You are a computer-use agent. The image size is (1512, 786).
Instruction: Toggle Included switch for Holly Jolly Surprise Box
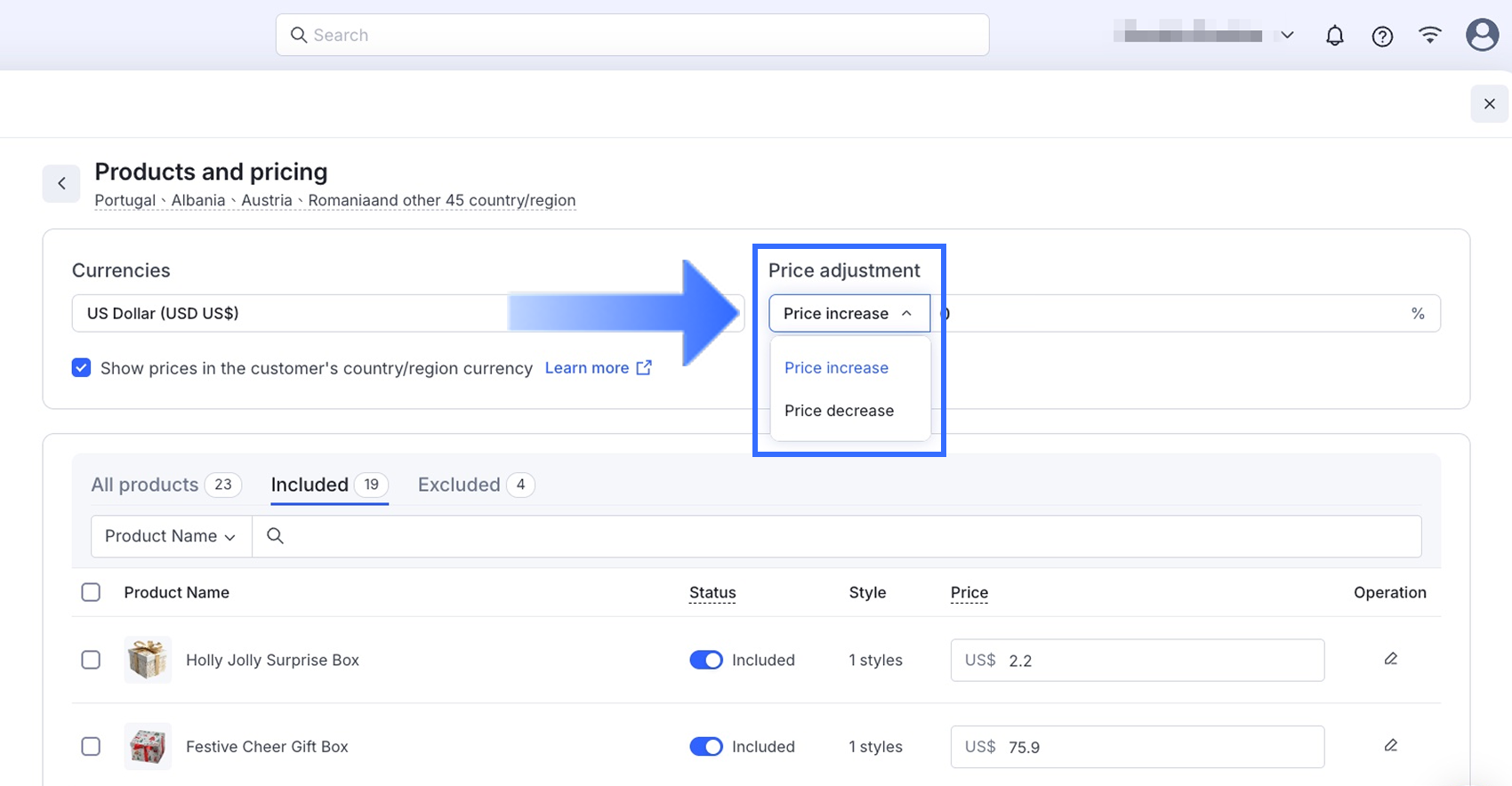[706, 660]
